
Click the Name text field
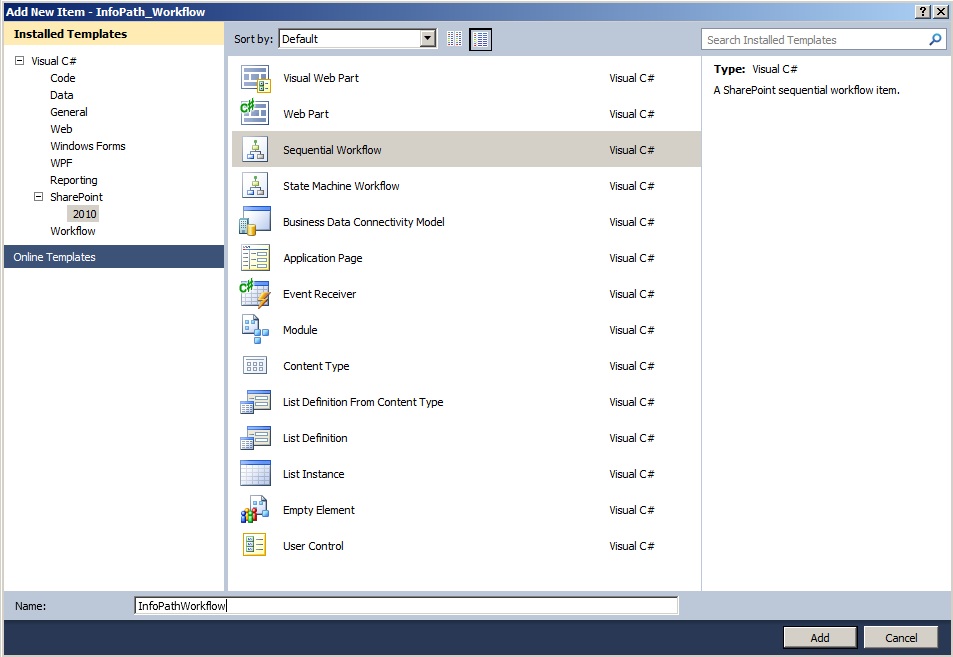pyautogui.click(x=406, y=605)
